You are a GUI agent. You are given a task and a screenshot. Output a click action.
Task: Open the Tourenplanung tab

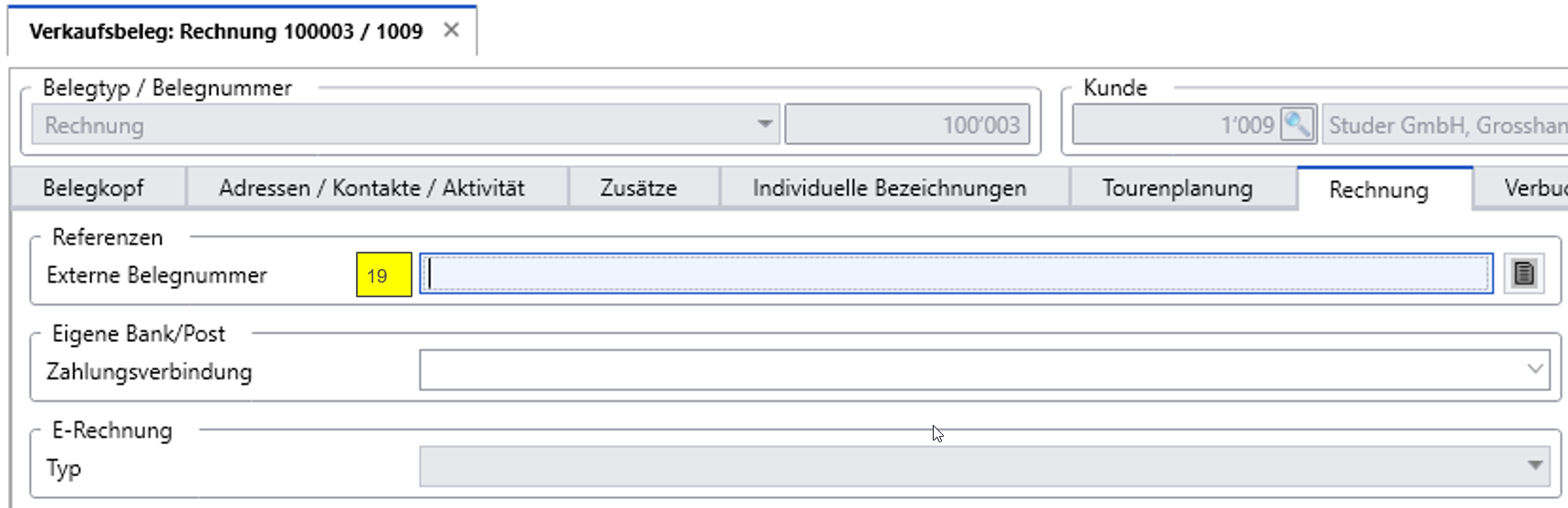point(1177,189)
